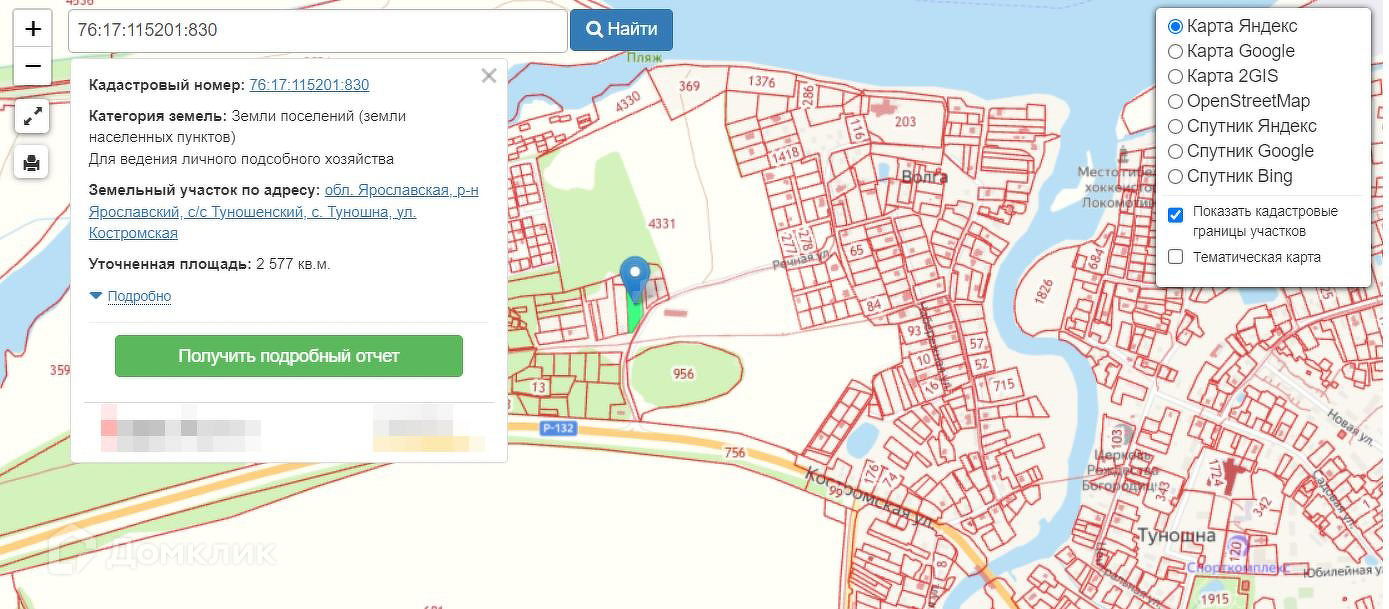Toggle fullscreen map view icon
Screen dimensions: 1389x609
32,117
